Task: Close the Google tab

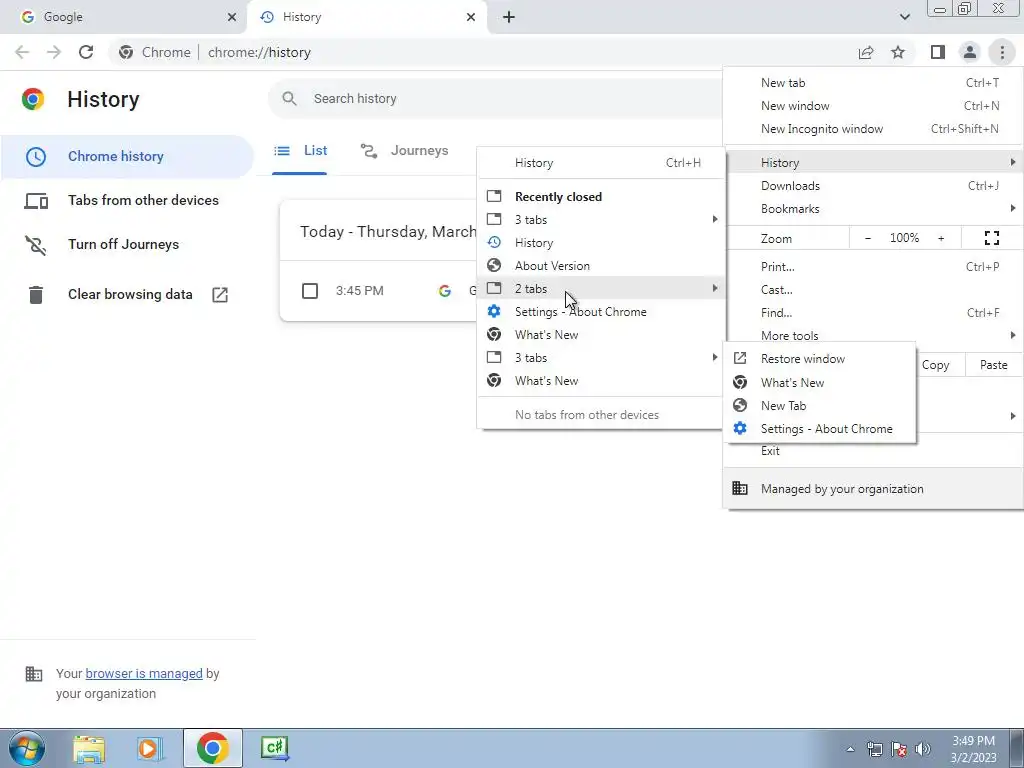Action: tap(232, 17)
